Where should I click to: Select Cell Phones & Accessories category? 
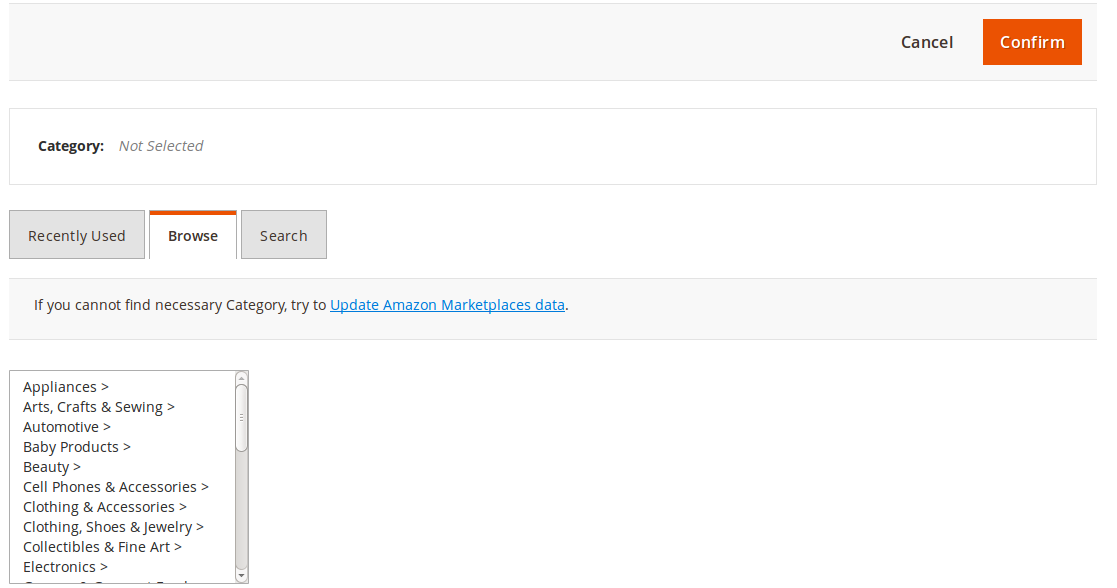click(116, 487)
